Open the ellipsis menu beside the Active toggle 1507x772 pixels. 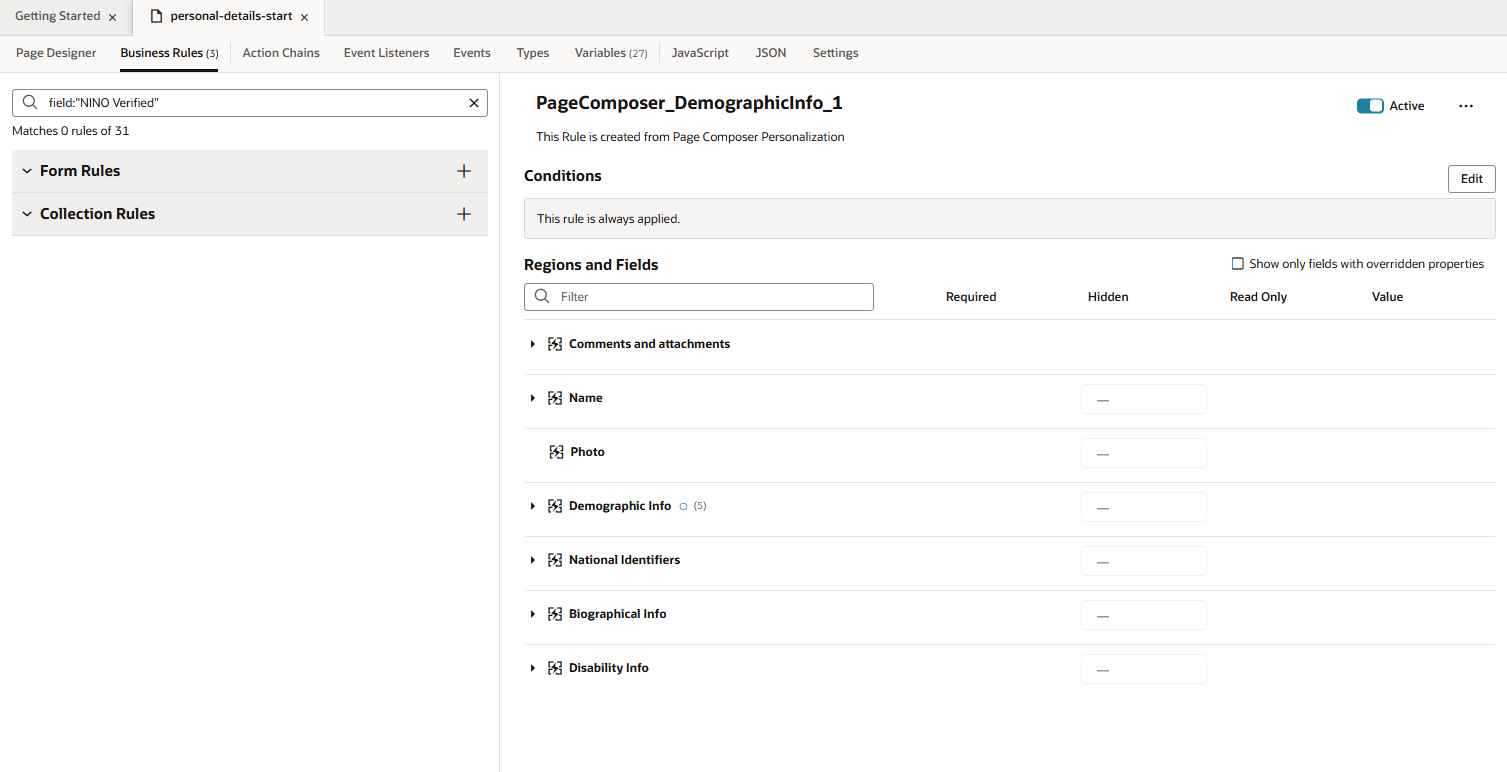[1466, 105]
